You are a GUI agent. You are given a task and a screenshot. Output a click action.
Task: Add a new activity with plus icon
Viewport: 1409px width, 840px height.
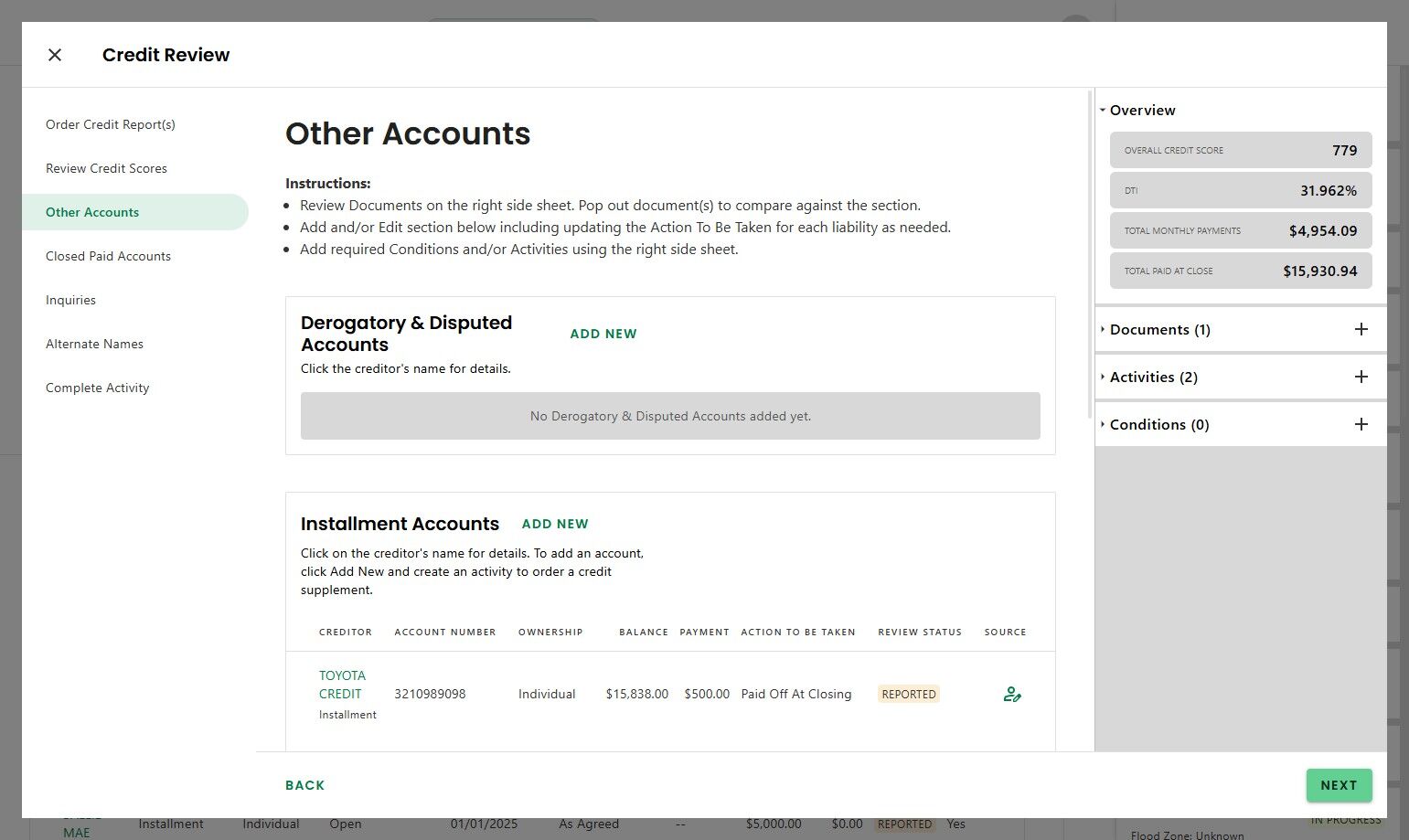[x=1361, y=377]
